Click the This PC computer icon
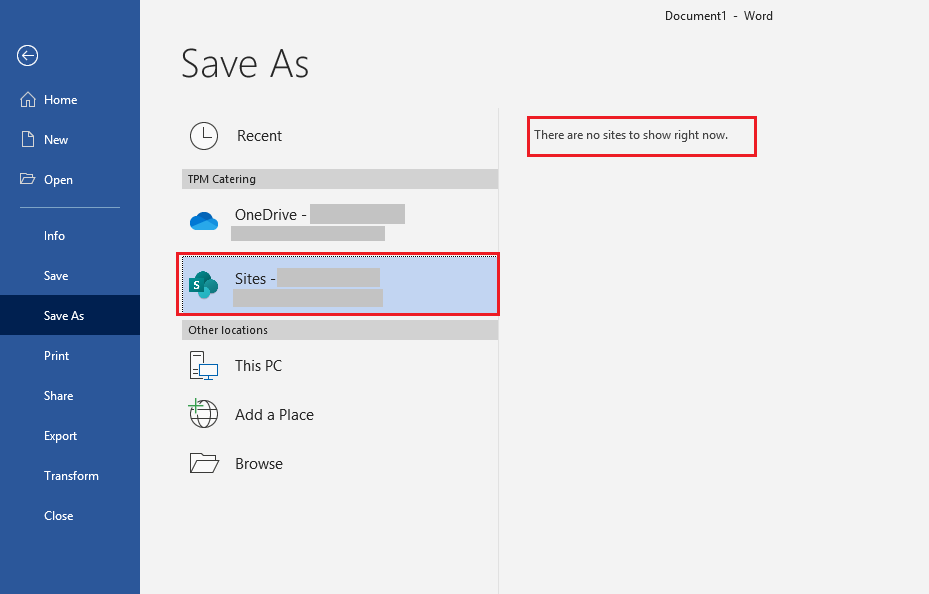 (203, 365)
